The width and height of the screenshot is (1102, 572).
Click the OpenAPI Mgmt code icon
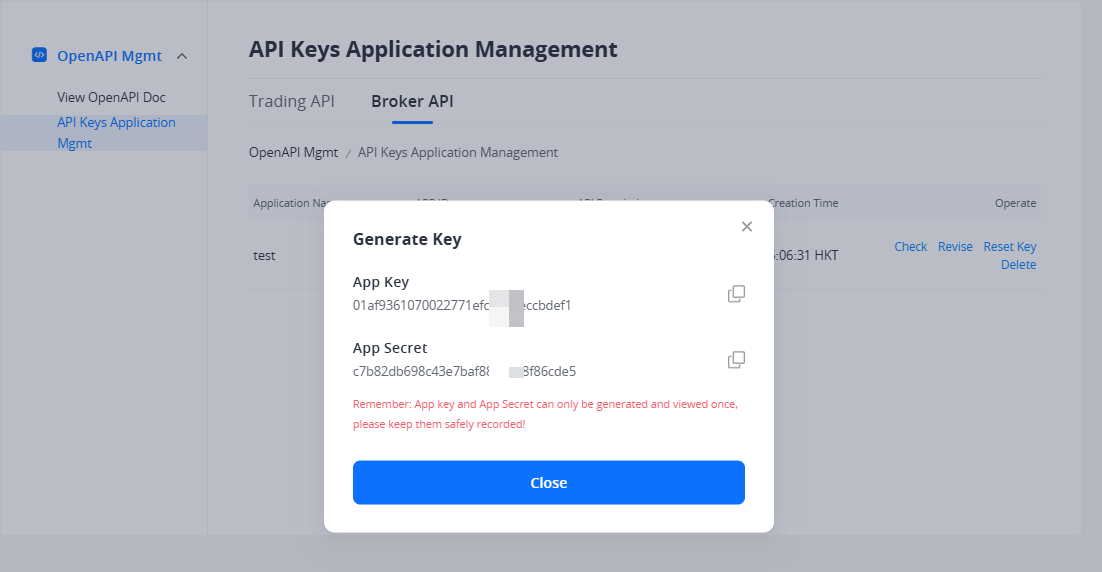[39, 56]
